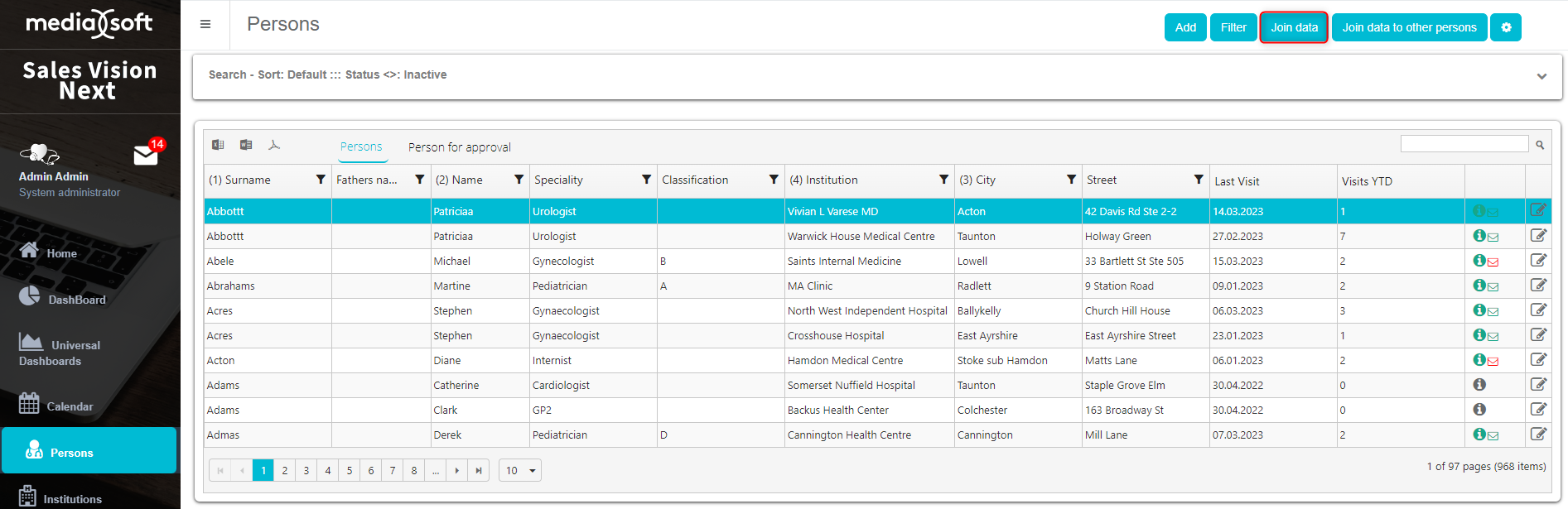1568x509 pixels.
Task: Click the red envelope icon for Acton Diane
Action: click(x=1493, y=361)
